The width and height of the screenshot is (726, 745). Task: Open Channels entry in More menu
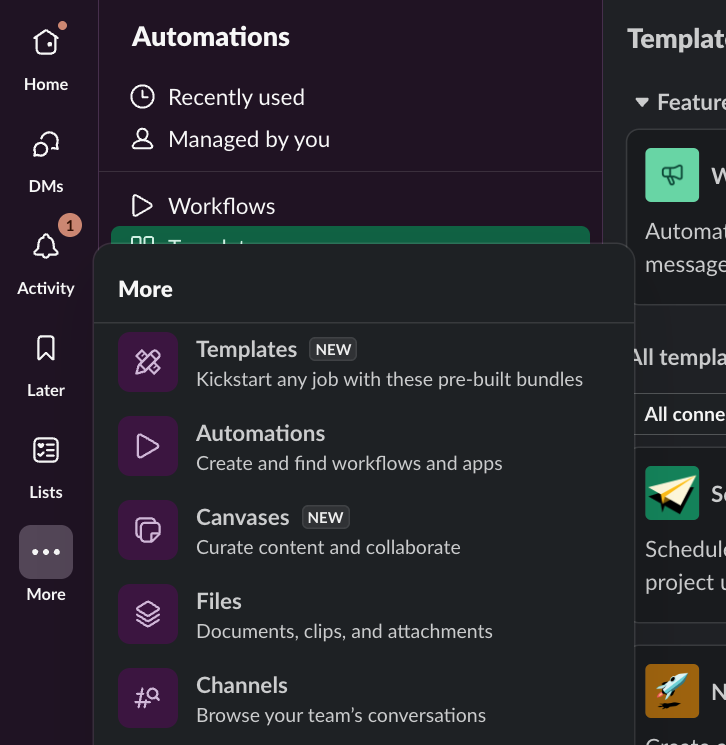[x=364, y=698]
